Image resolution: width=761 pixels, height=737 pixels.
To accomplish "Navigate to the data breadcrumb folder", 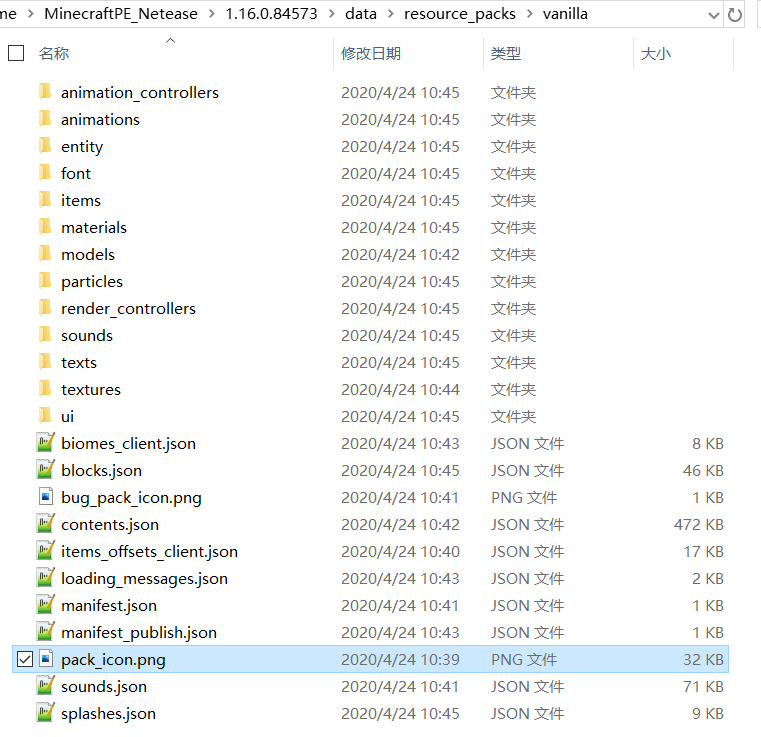I will point(361,14).
